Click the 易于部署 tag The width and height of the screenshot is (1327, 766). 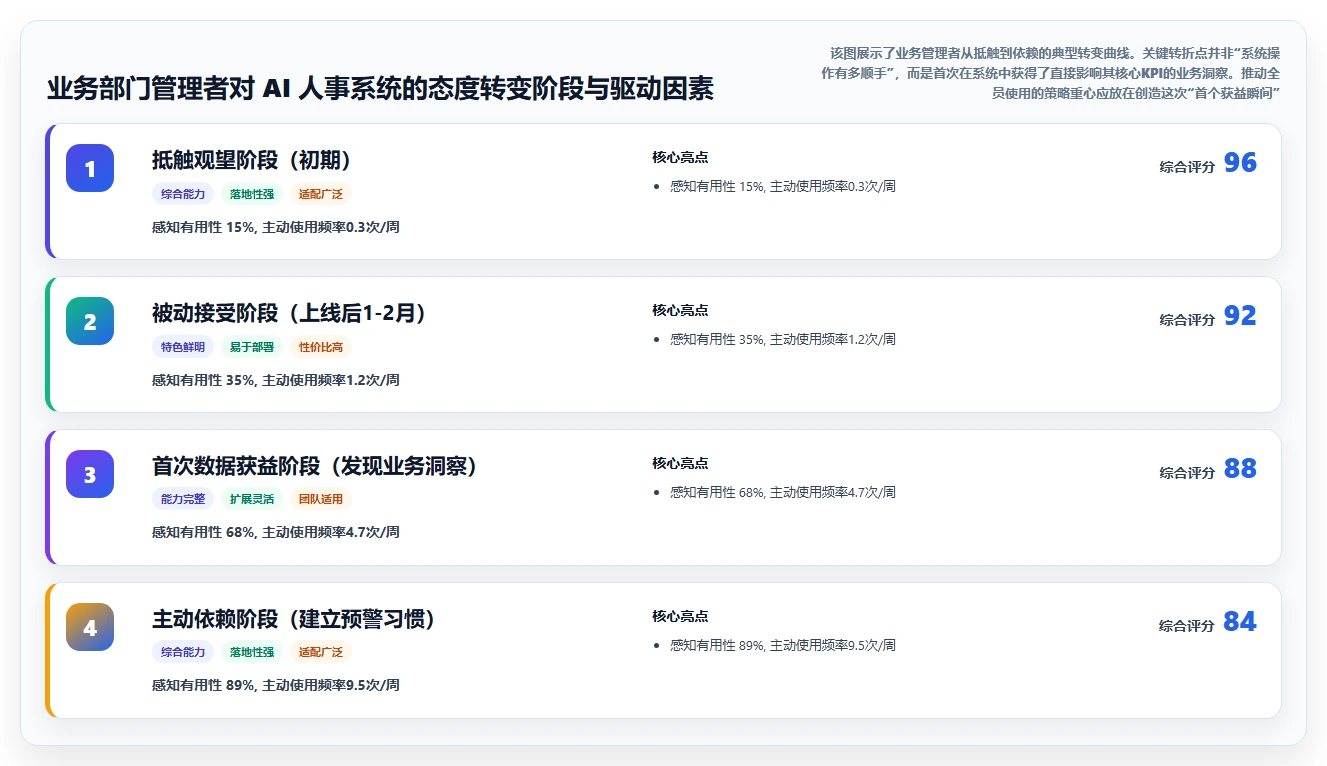point(252,347)
